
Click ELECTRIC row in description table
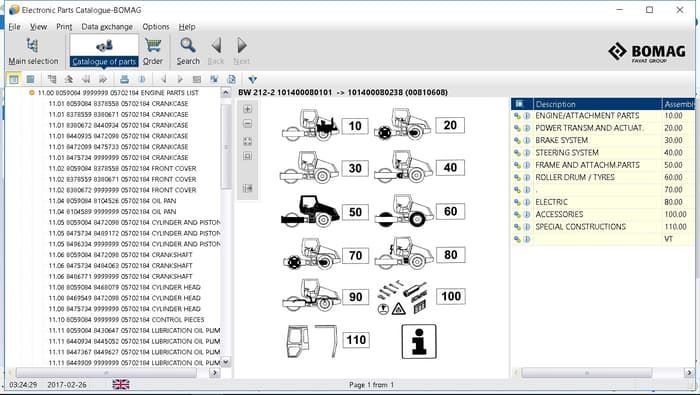click(603, 202)
